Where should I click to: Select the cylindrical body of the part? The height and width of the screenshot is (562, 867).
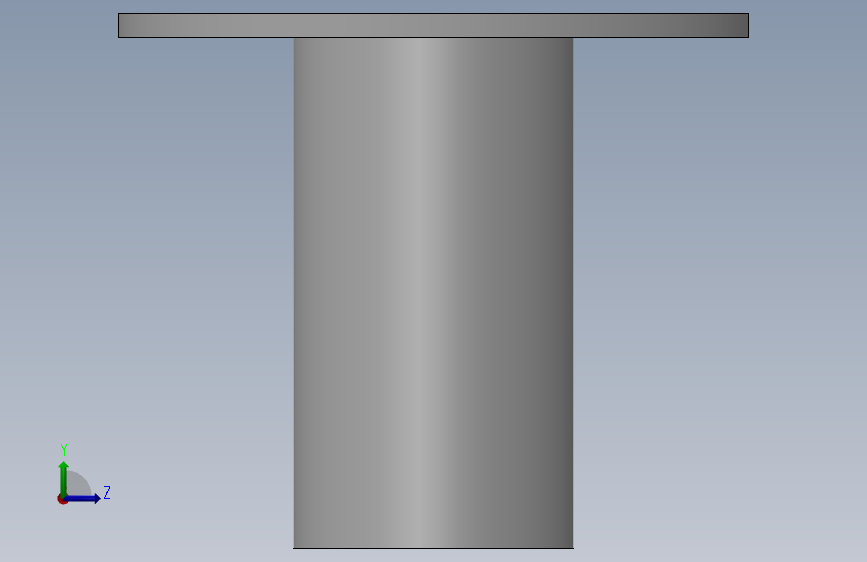(434, 293)
